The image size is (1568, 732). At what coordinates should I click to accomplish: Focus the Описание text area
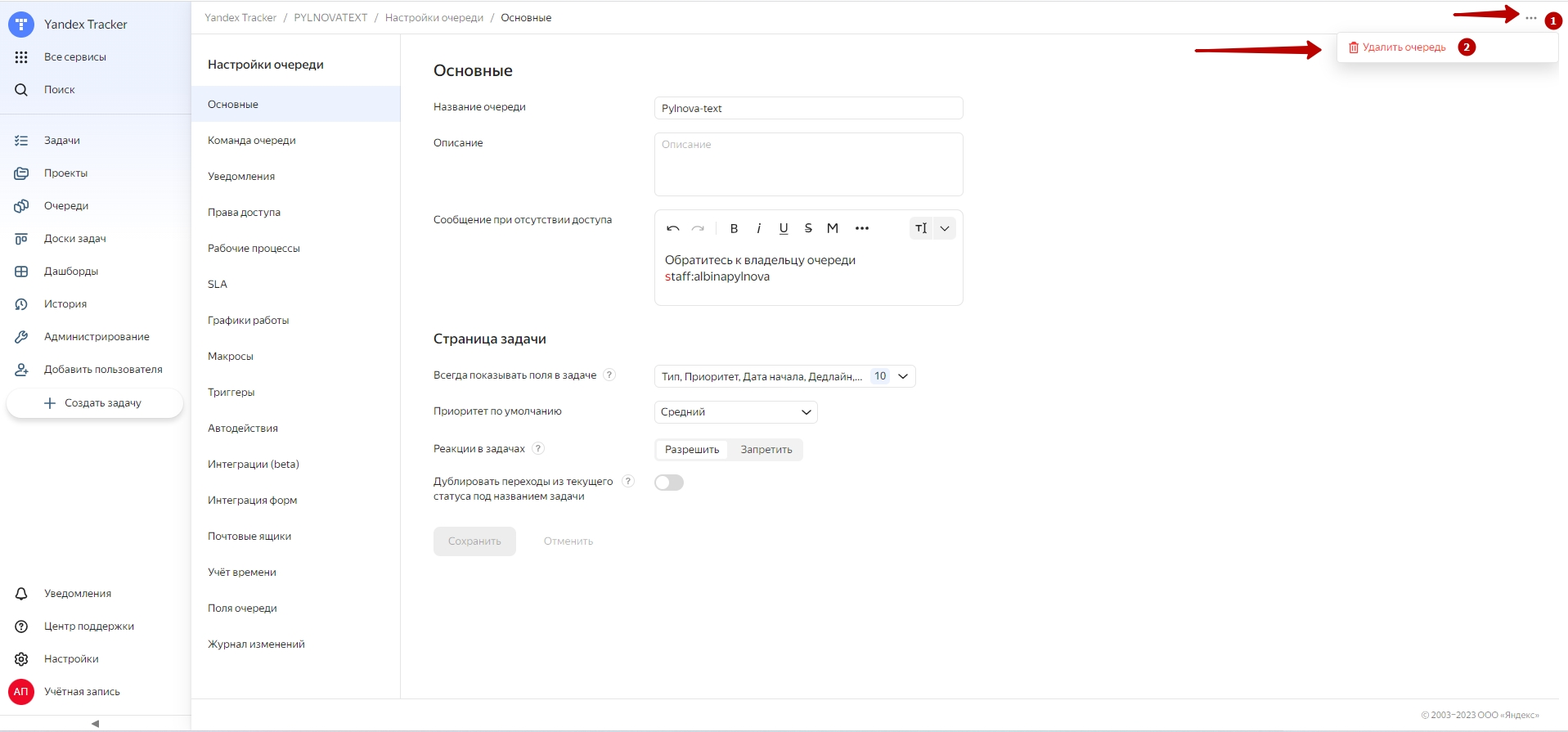(809, 164)
